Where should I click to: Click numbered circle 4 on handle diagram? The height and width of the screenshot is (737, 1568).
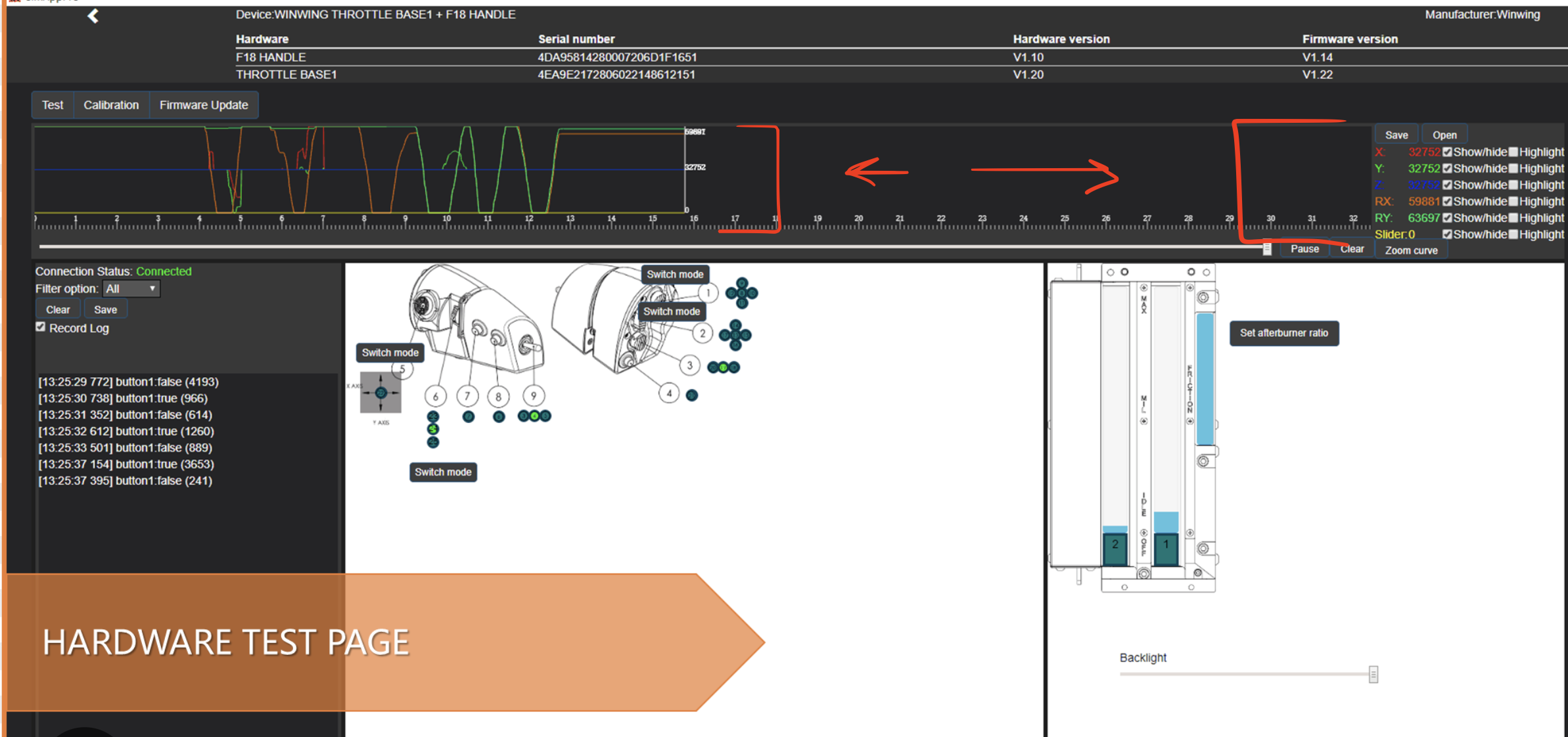click(x=669, y=393)
